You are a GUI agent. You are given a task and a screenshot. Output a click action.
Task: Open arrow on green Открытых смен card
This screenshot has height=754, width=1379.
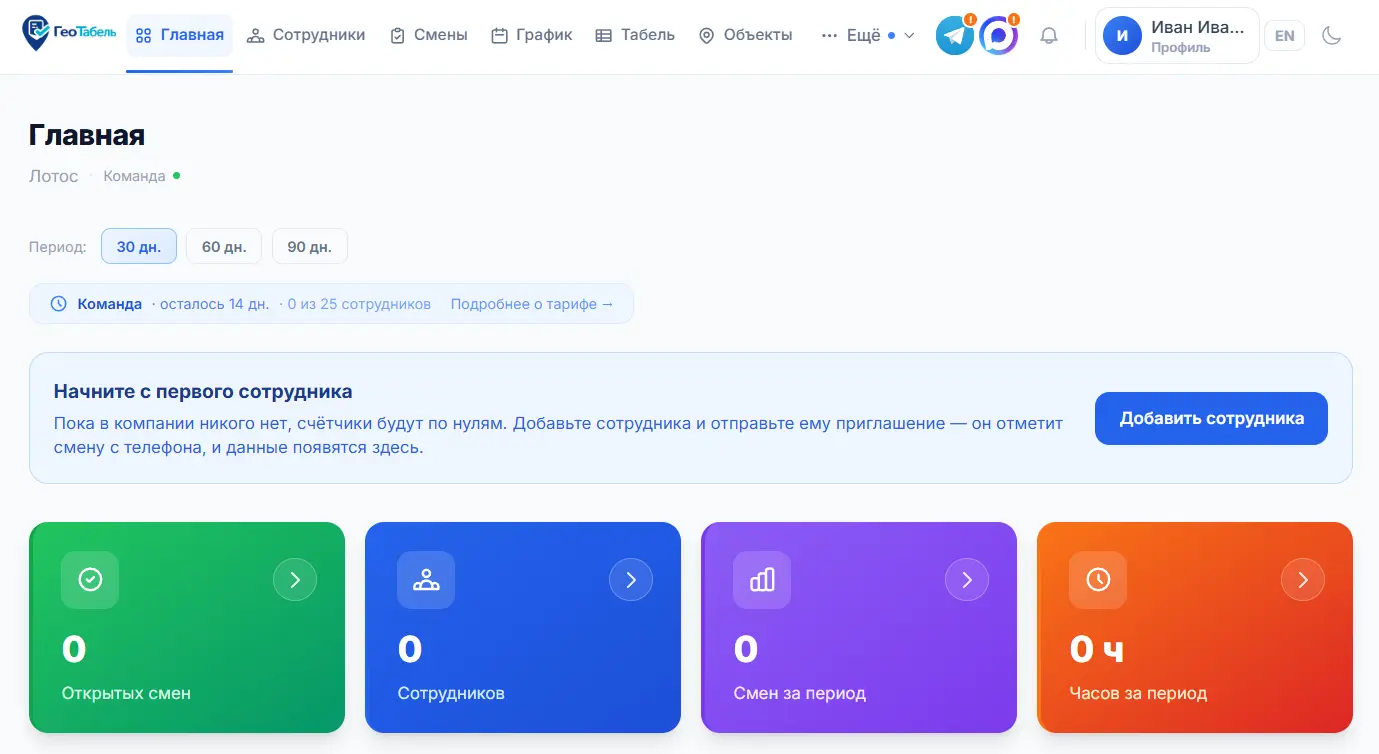coord(295,580)
